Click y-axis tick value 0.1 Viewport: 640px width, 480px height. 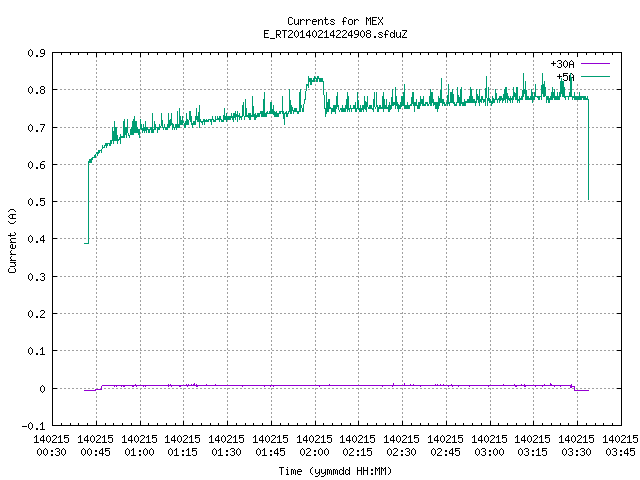coord(36,351)
